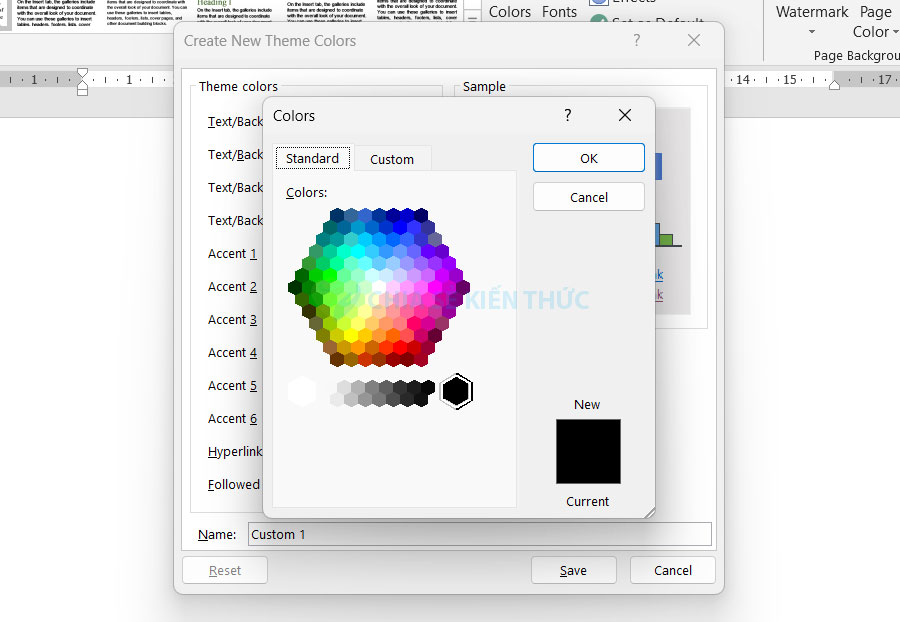
Task: Click the Reset button
Action: click(225, 570)
